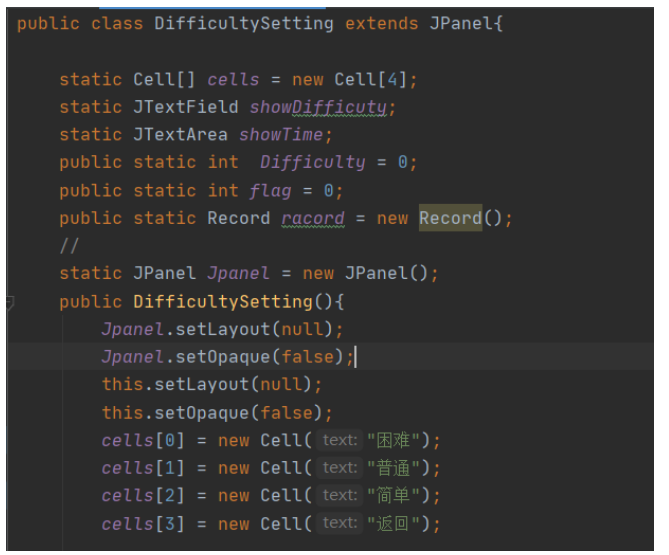Click this.setOpaque(false) statement
Screen dimensions: 669x555
(217, 413)
